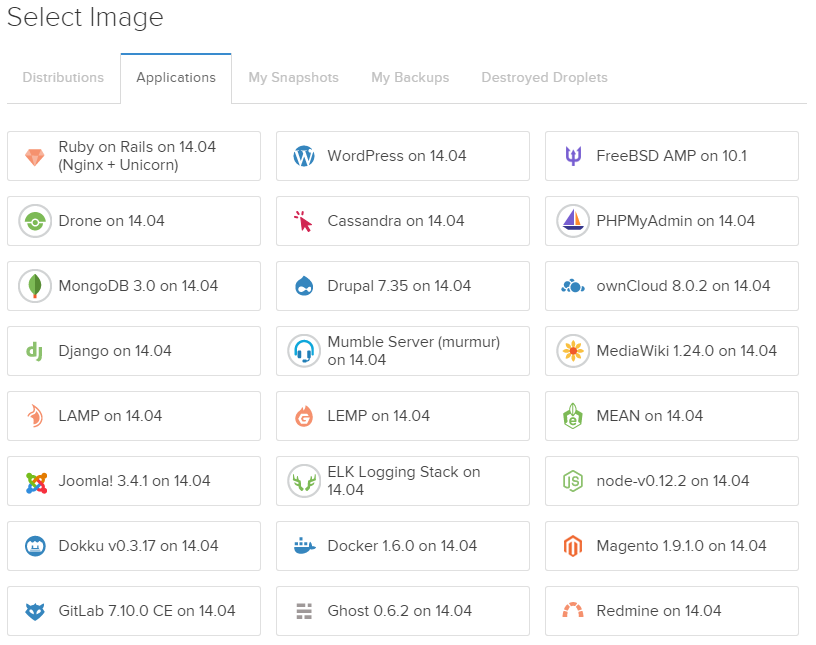Image resolution: width=816 pixels, height=645 pixels.
Task: Click the Drone green circle icon
Action: pyautogui.click(x=35, y=221)
